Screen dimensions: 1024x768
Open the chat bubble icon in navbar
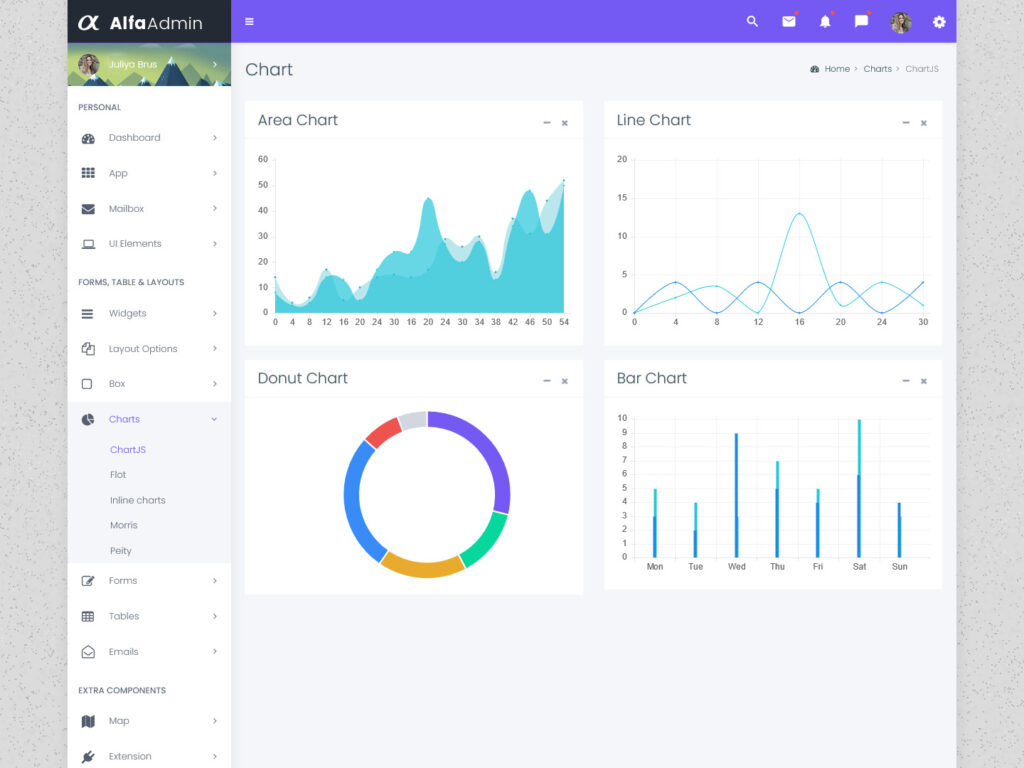coord(861,21)
